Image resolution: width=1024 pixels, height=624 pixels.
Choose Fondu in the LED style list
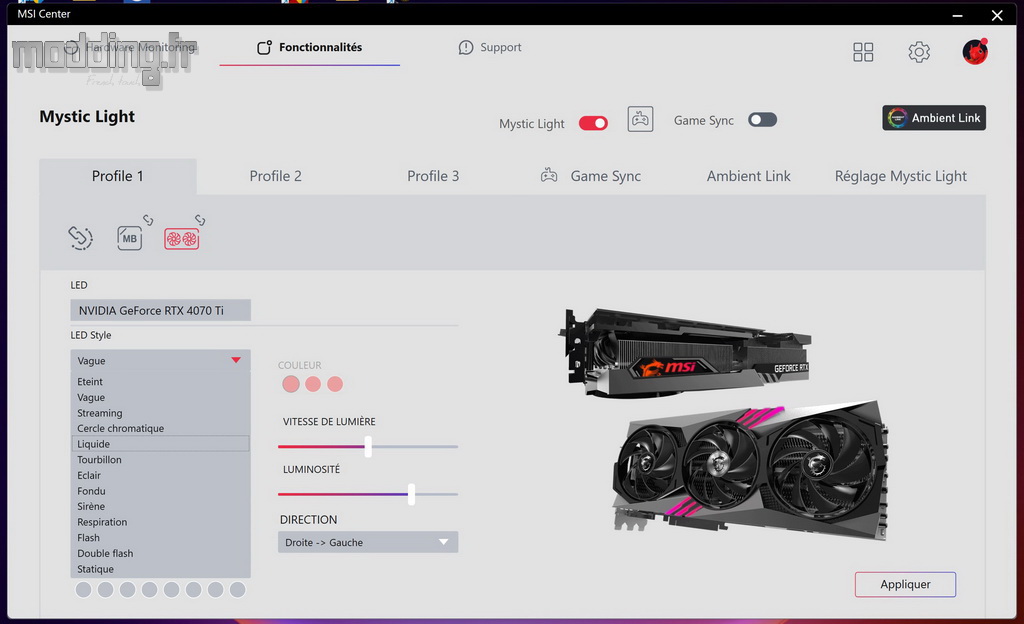click(161, 491)
